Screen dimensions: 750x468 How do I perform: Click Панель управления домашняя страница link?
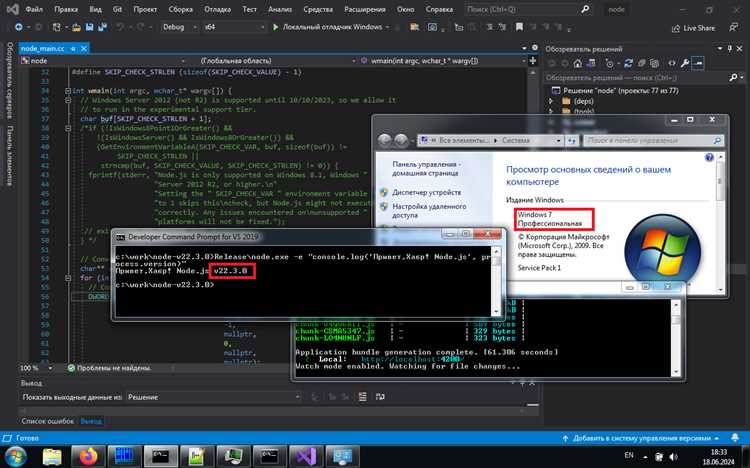click(x=425, y=168)
